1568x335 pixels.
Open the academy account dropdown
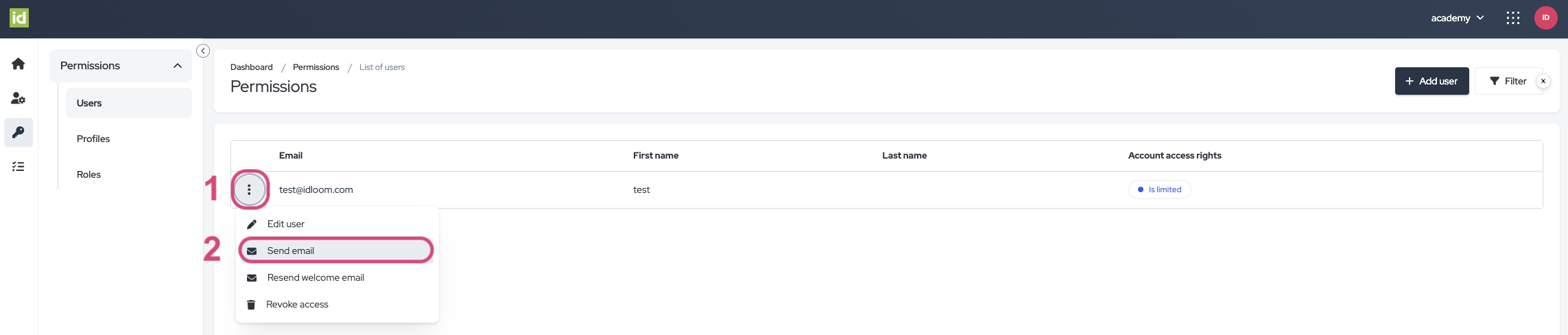pos(1457,18)
